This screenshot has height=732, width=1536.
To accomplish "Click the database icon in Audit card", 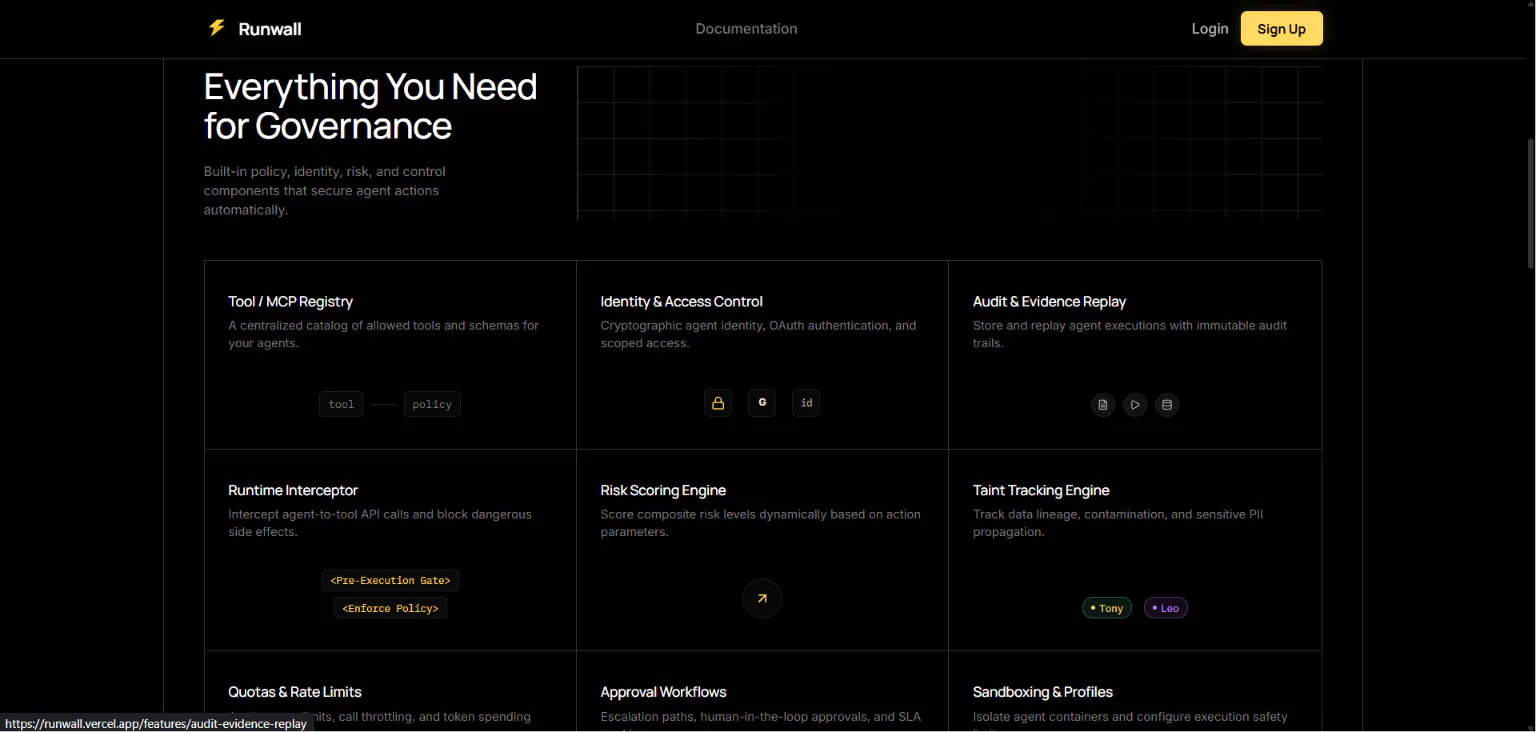I will pyautogui.click(x=1166, y=405).
